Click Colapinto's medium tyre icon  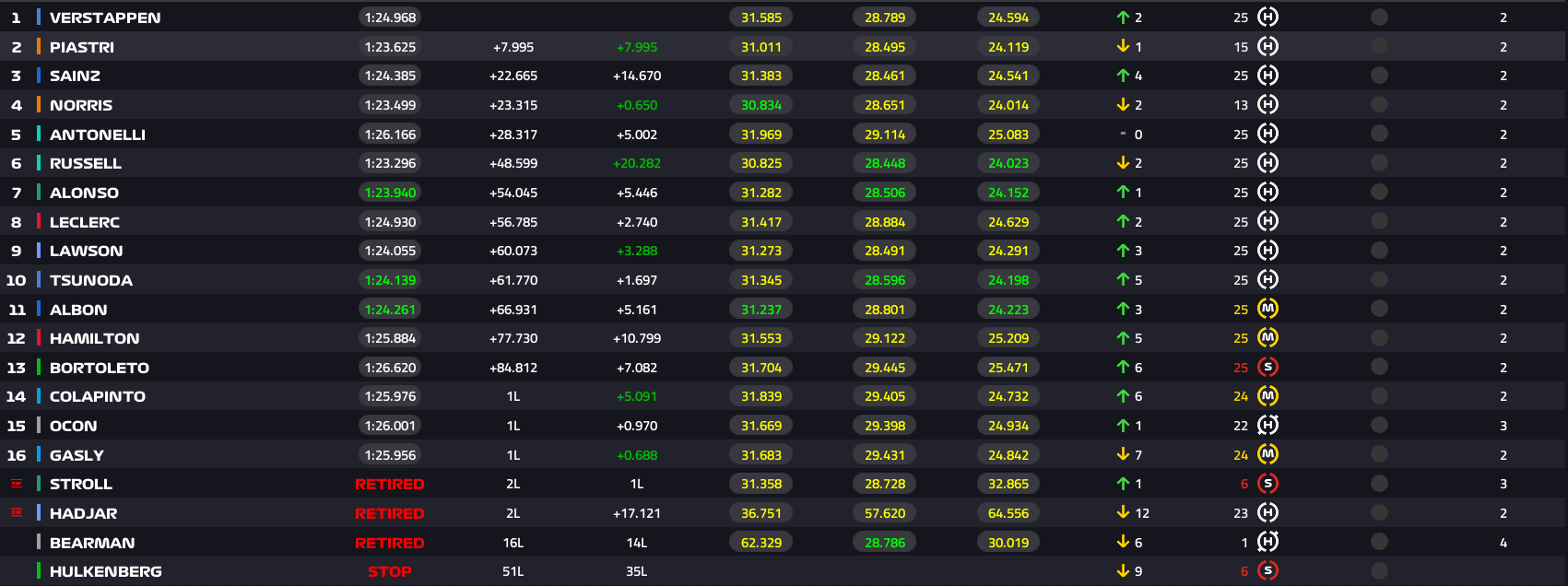[1267, 396]
